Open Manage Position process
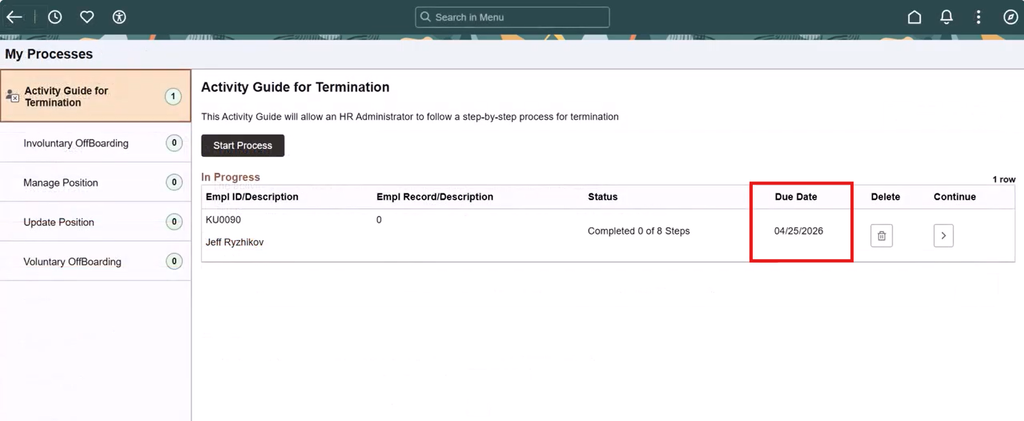The image size is (1024, 421). pos(95,182)
